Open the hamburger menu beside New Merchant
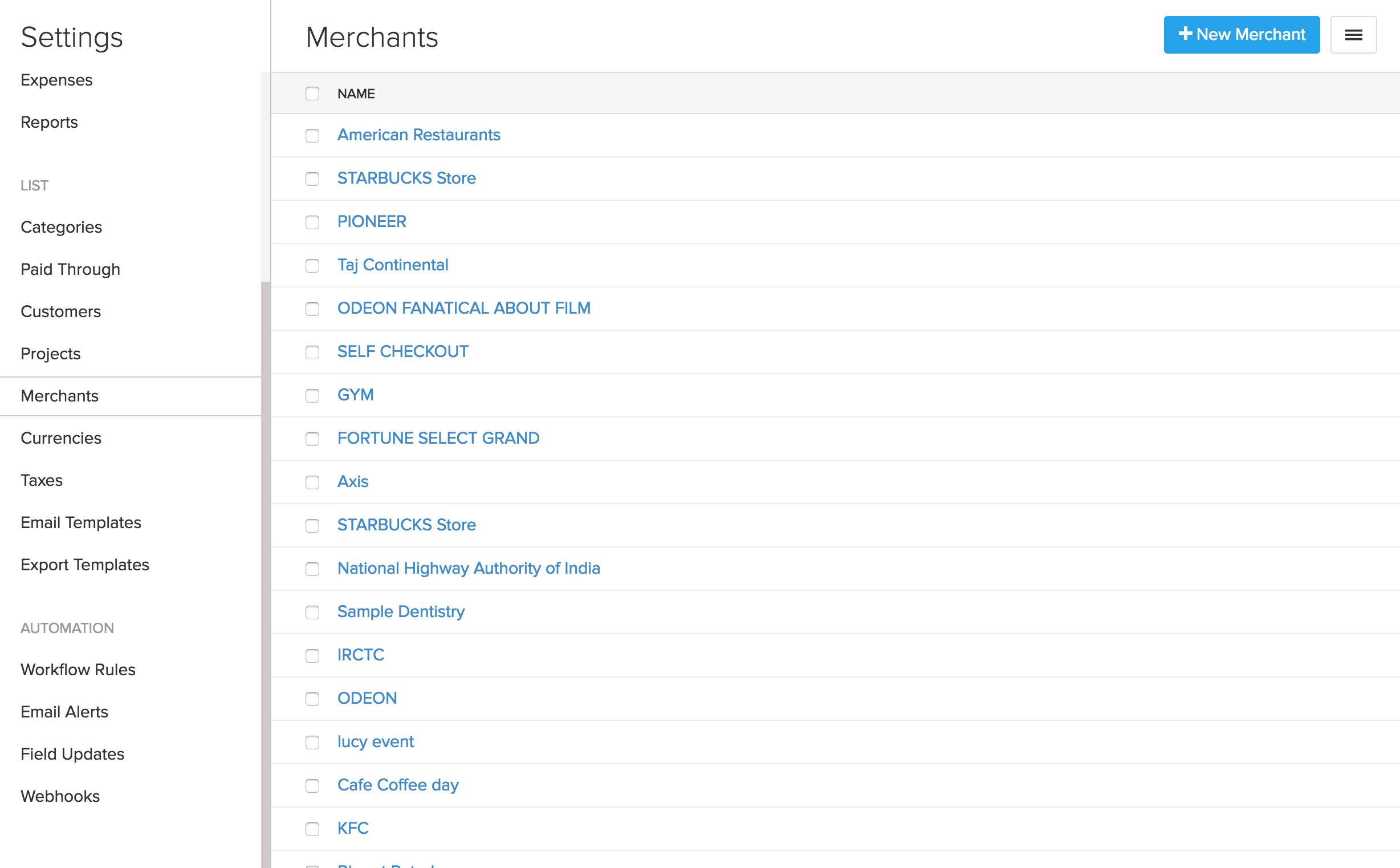The width and height of the screenshot is (1400, 868). (1353, 35)
